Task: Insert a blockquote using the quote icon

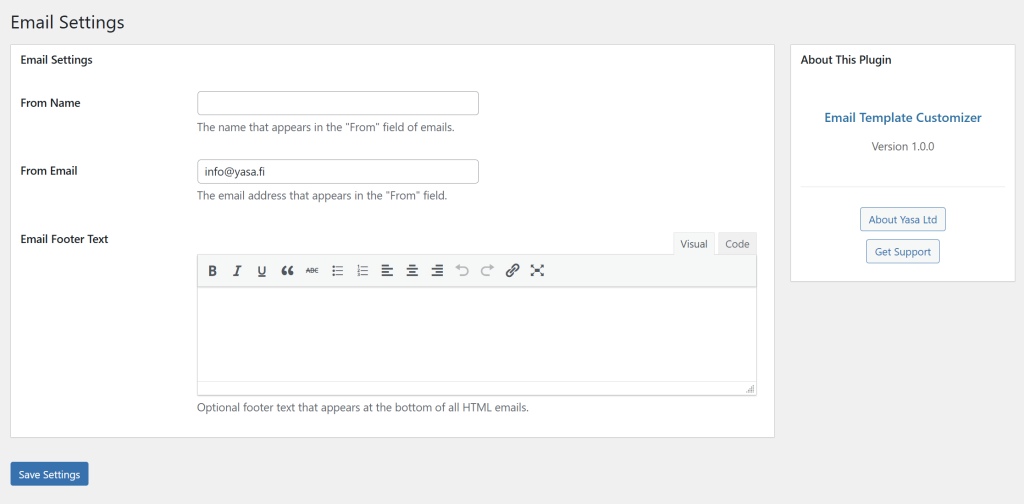Action: pyautogui.click(x=287, y=270)
